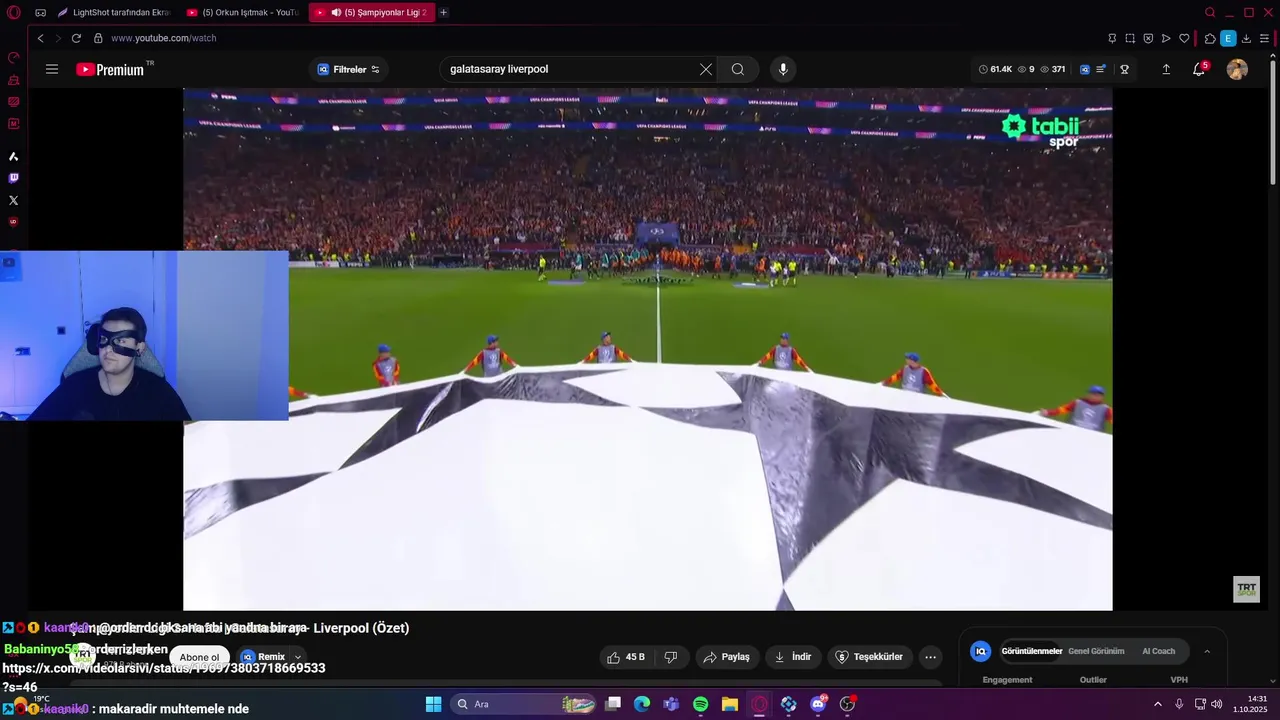This screenshot has height=720, width=1280.
Task: Show hidden system tray icons
Action: (x=1158, y=704)
